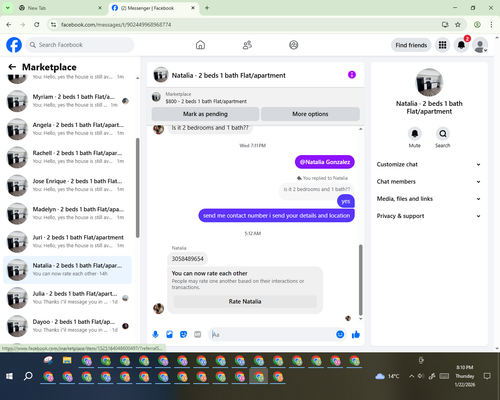Expand Chat members section

tap(429, 182)
